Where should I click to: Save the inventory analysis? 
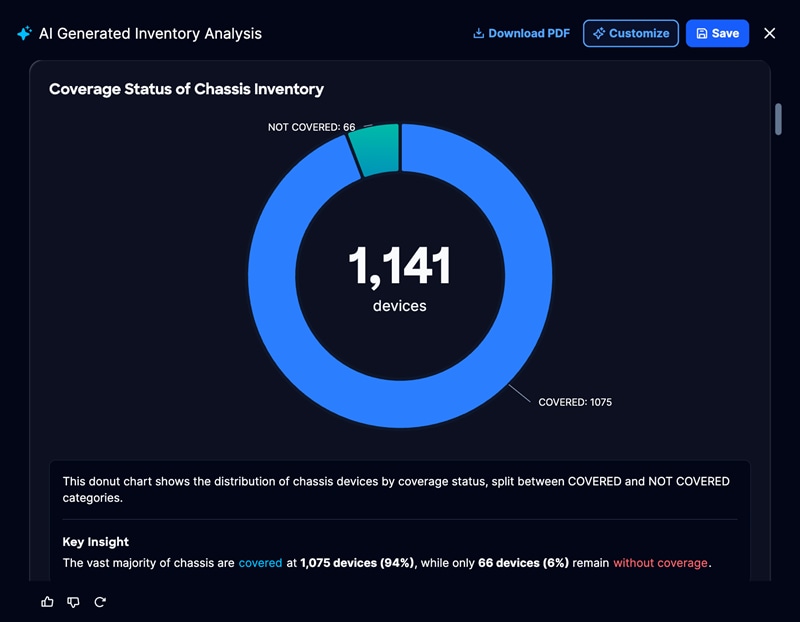(717, 33)
